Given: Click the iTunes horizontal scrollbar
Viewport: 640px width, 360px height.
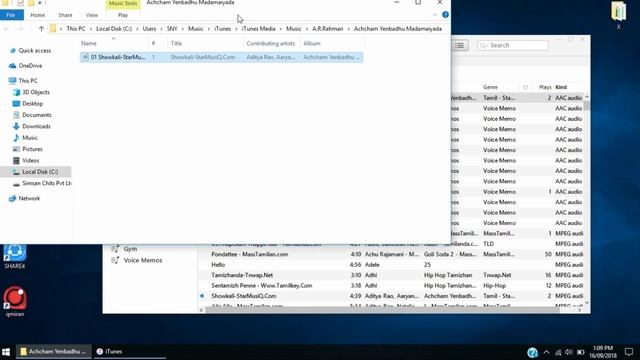Looking at the screenshot, I should click(x=382, y=310).
